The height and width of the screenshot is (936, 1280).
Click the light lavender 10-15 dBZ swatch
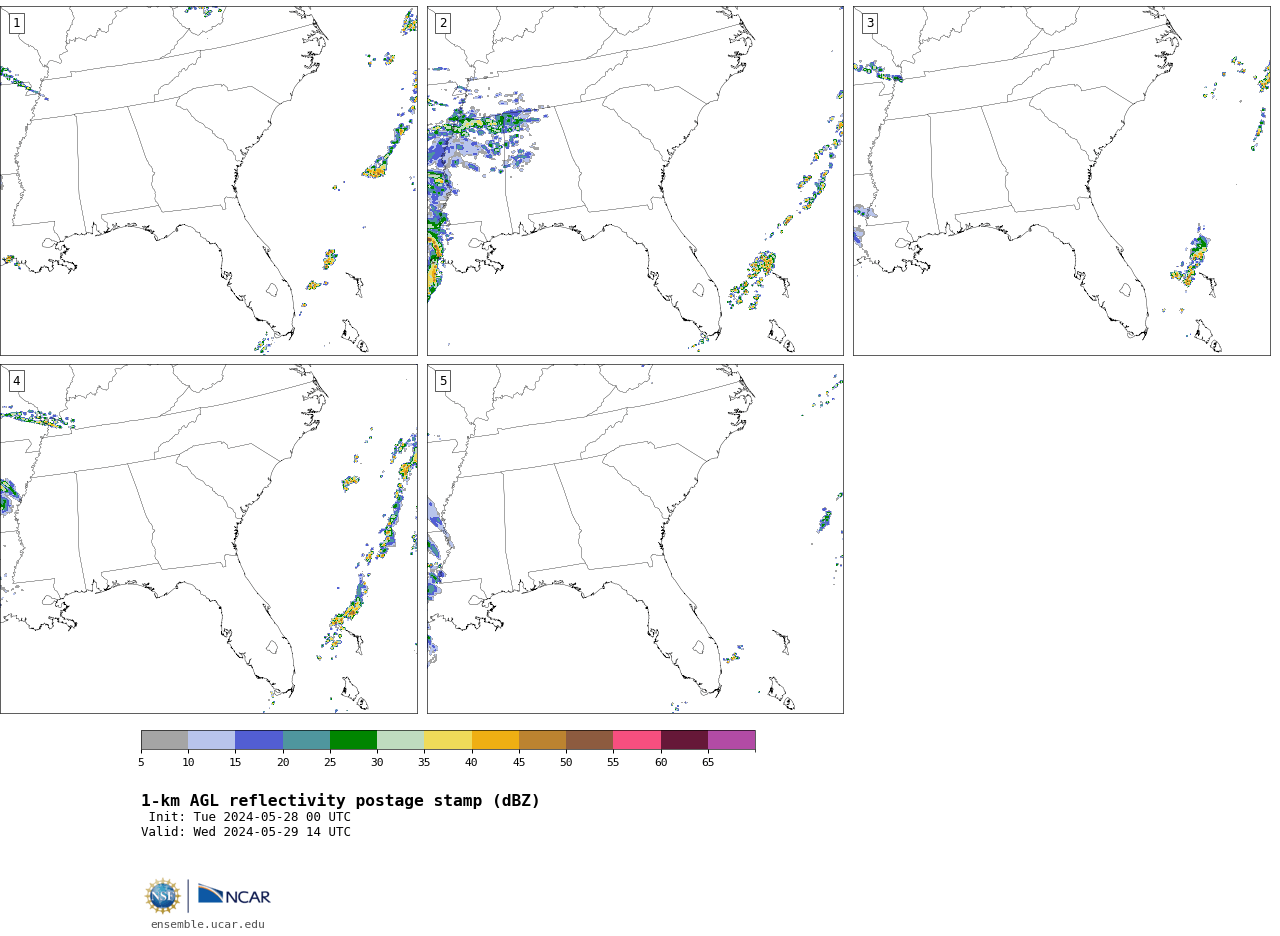[211, 740]
